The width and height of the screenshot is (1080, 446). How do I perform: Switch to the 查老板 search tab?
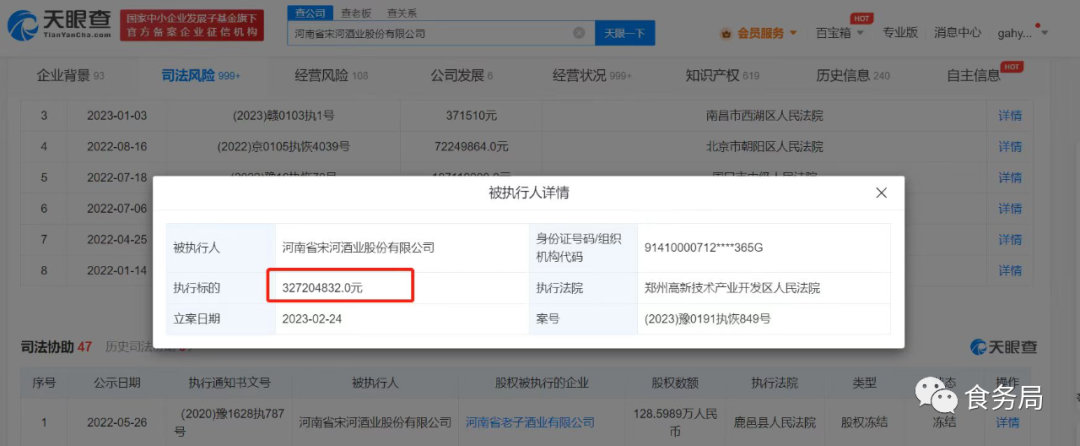(355, 12)
